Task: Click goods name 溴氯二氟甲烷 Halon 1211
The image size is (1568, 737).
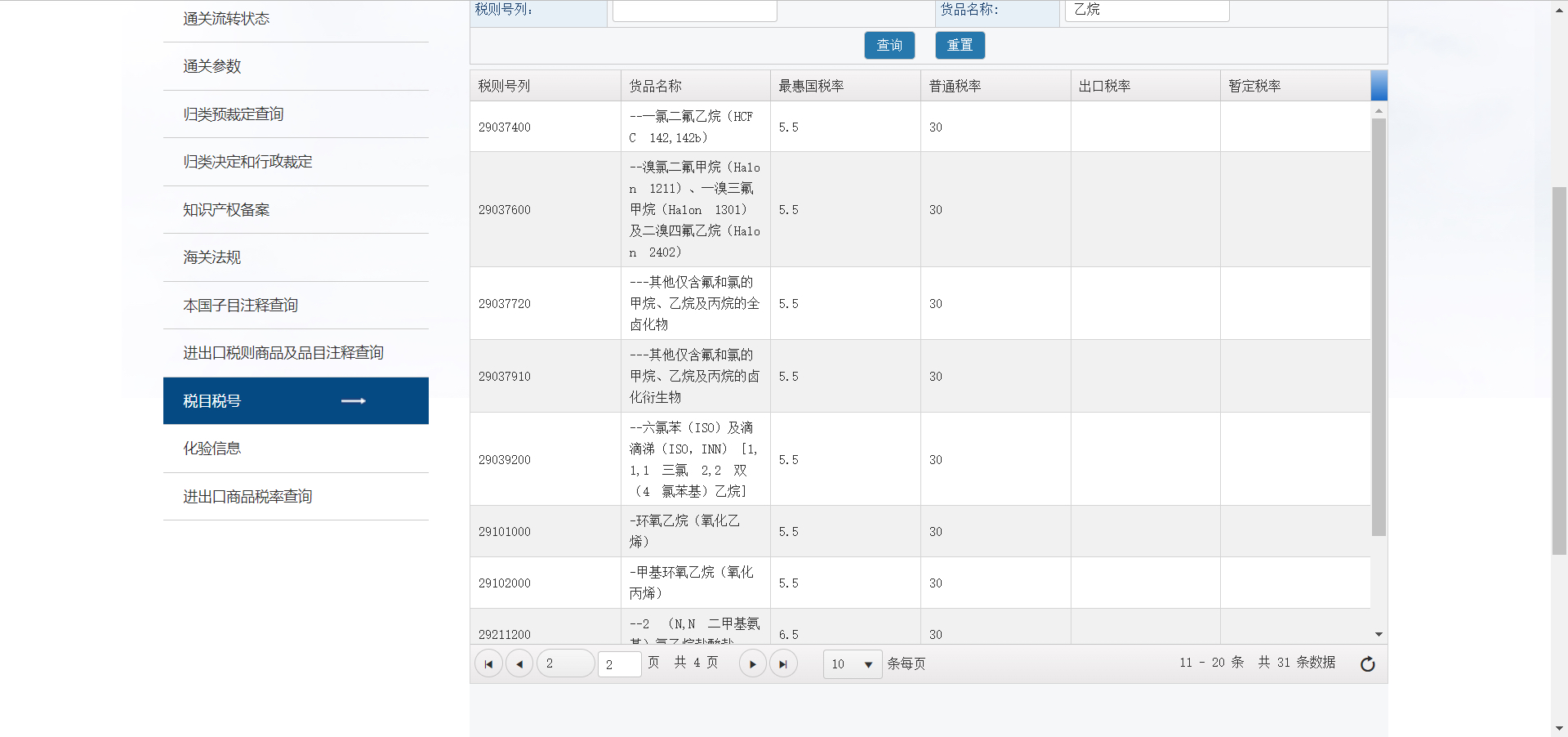Action: tap(694, 210)
